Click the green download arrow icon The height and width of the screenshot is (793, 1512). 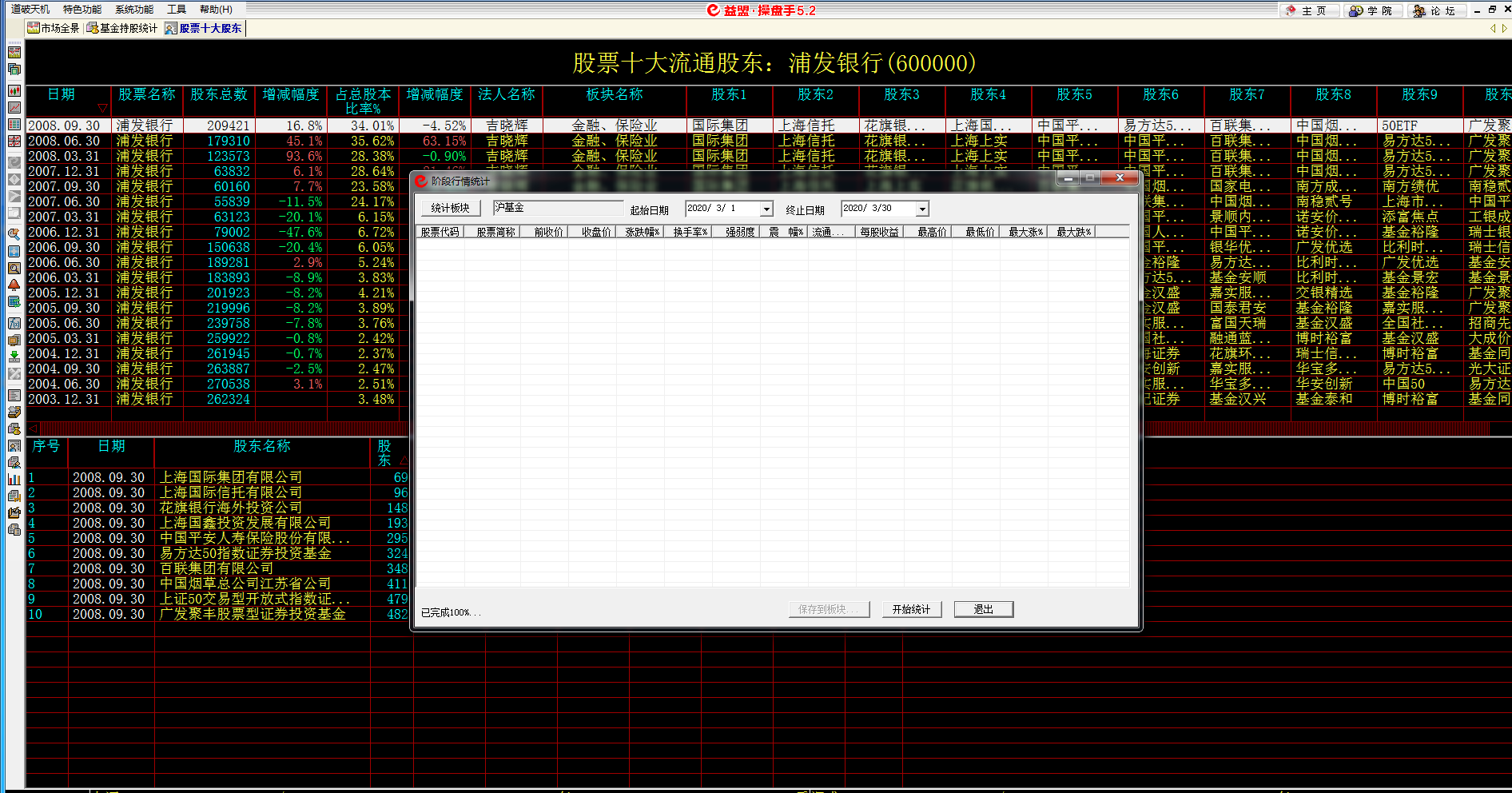14,357
